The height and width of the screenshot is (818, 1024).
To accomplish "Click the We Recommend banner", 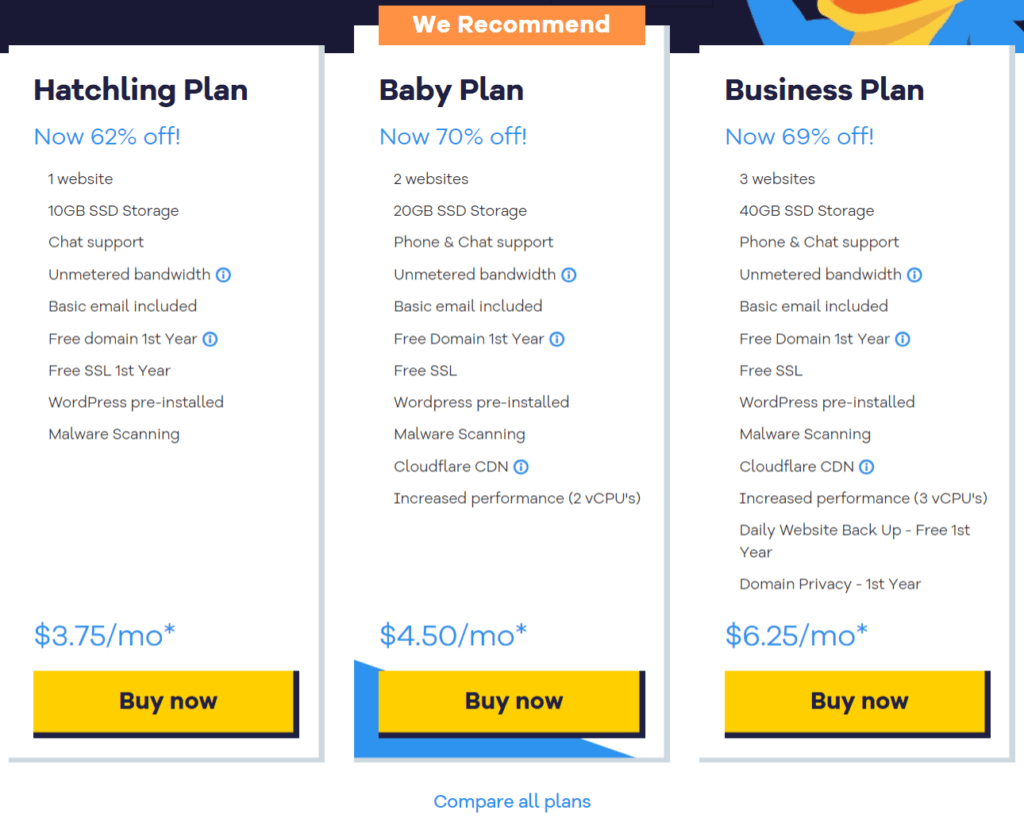I will tap(511, 24).
